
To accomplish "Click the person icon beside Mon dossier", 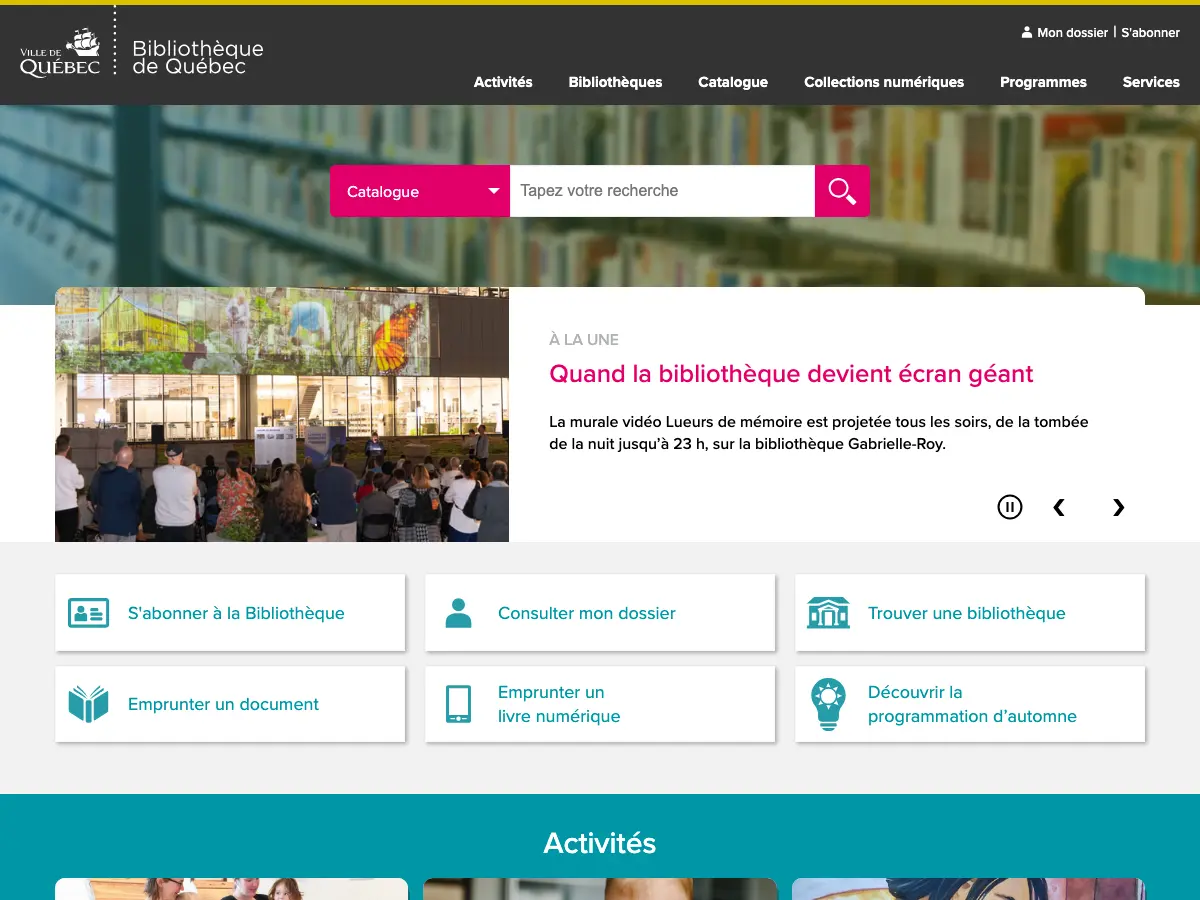I will pyautogui.click(x=1026, y=32).
